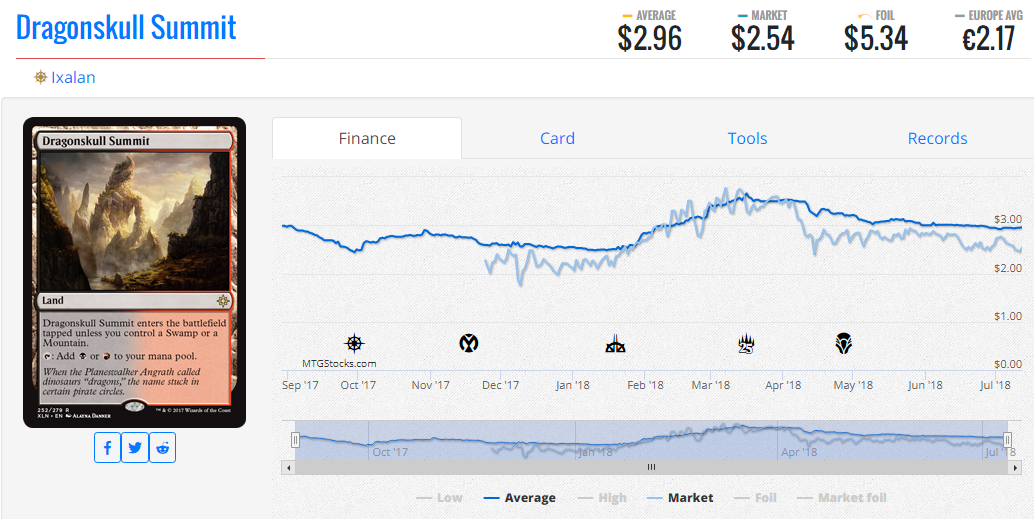Open the Ixalan set link
Screen dimensions: 1034x519
click(x=73, y=77)
